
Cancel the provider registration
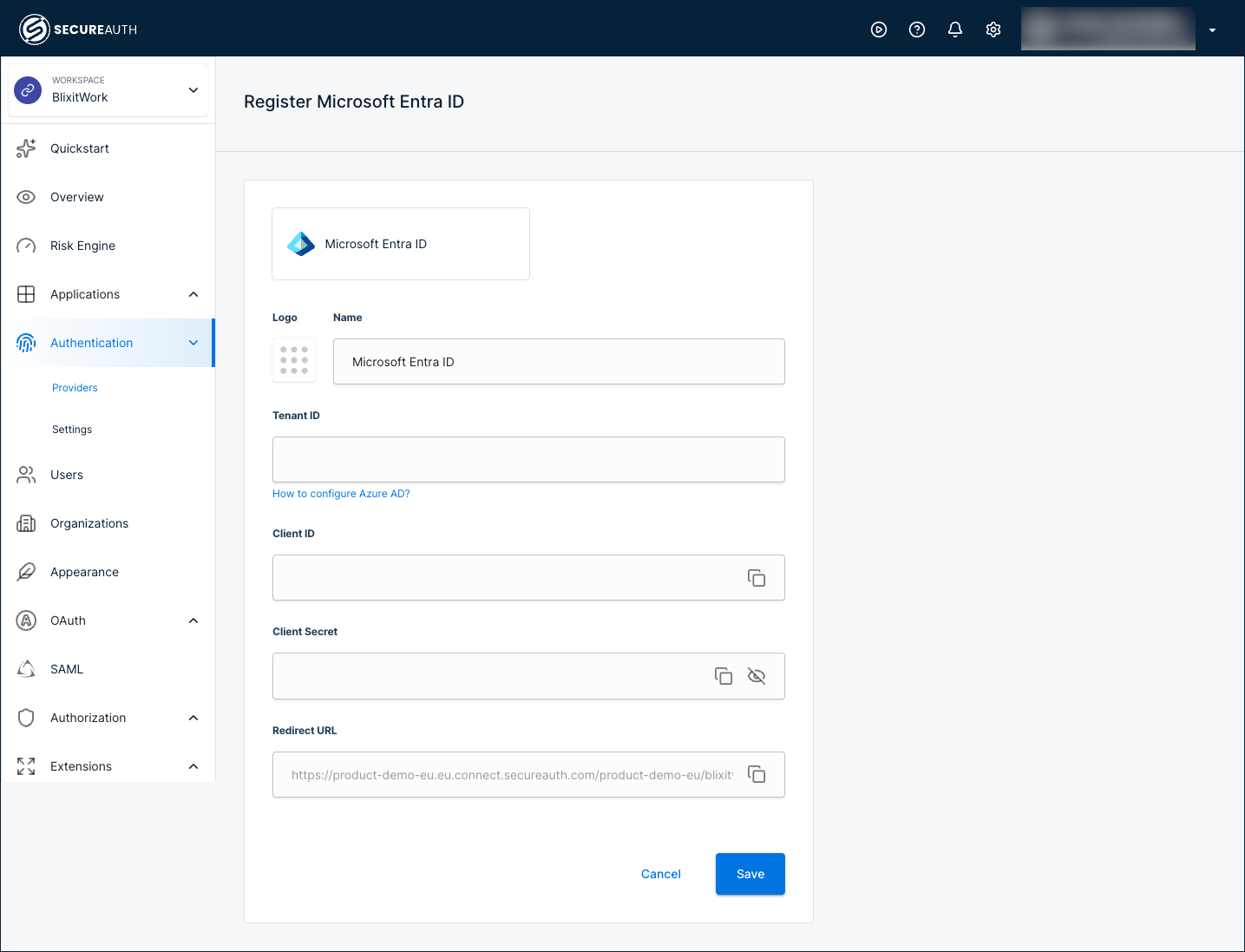tap(661, 874)
